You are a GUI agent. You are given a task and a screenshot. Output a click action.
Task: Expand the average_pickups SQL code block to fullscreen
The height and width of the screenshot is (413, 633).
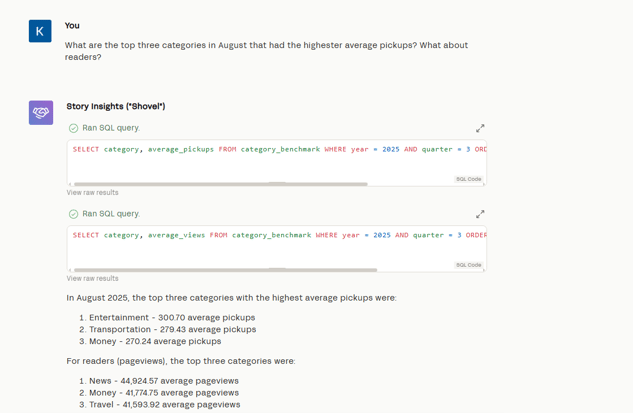click(480, 128)
